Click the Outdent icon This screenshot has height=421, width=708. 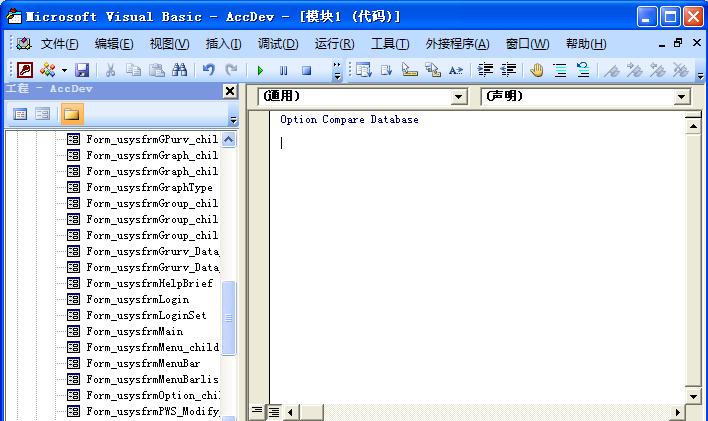click(508, 70)
